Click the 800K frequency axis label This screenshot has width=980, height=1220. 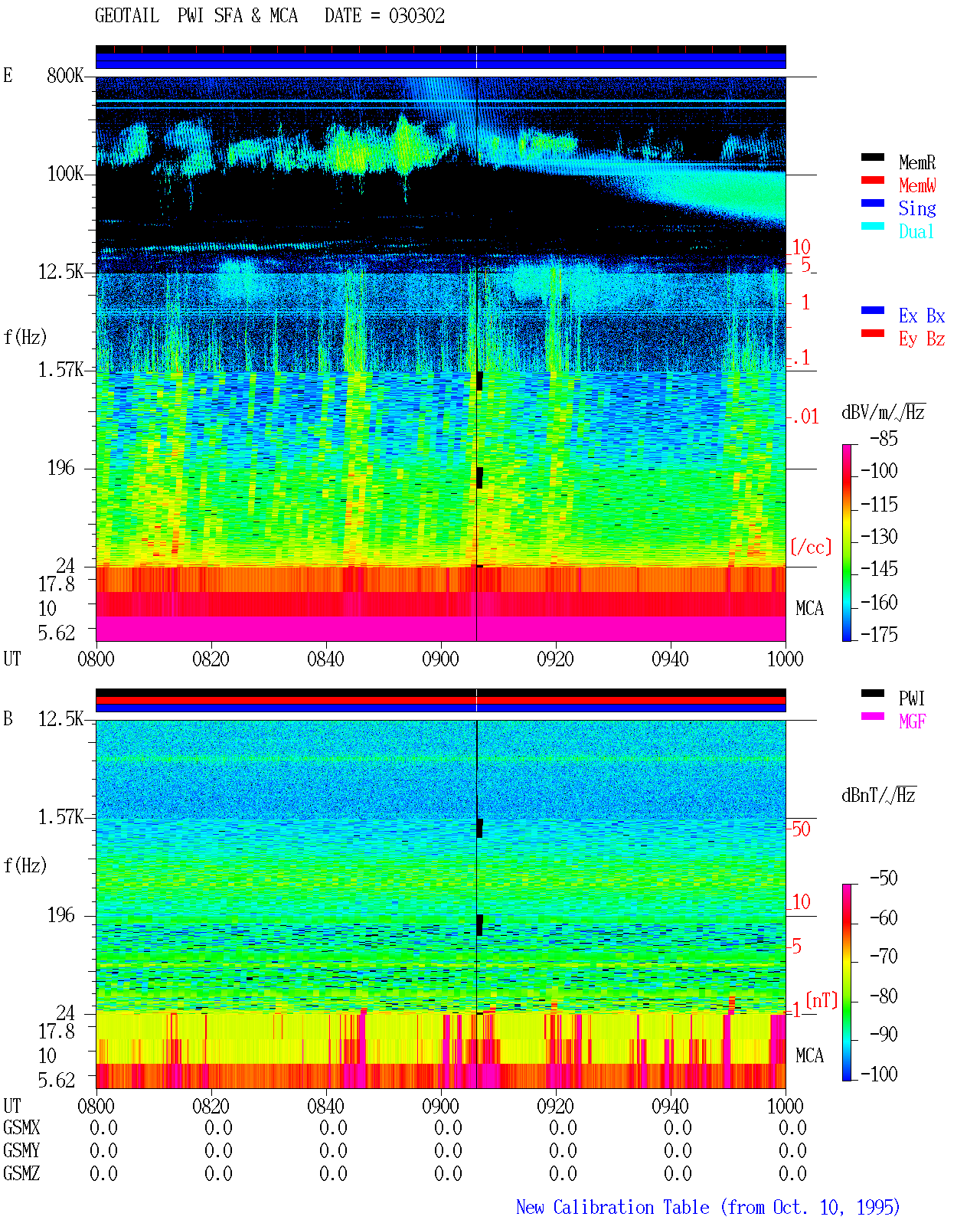(65, 75)
